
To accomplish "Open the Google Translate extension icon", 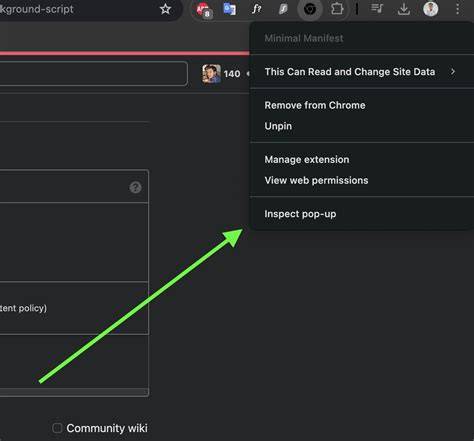I will click(230, 9).
